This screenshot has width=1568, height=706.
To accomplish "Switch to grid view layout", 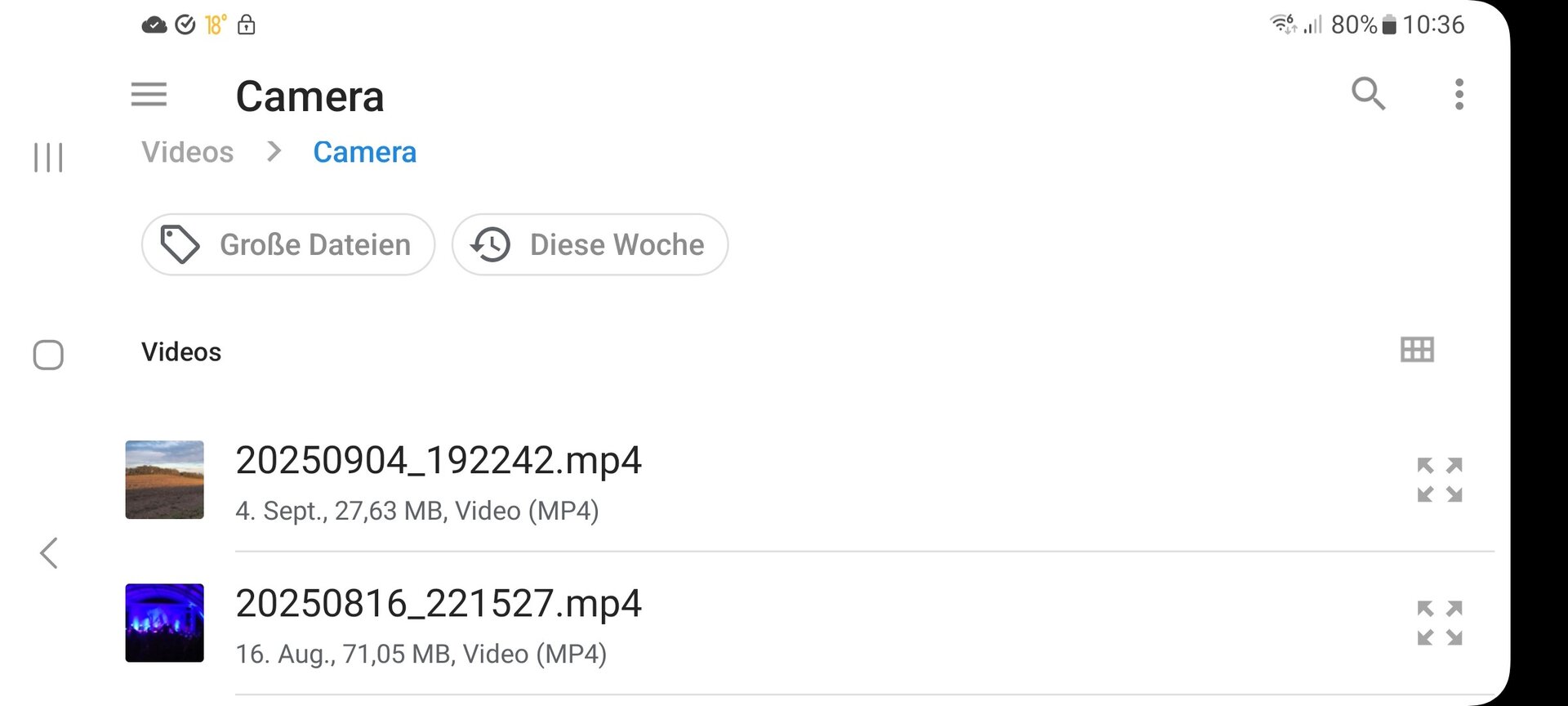I will pyautogui.click(x=1417, y=350).
